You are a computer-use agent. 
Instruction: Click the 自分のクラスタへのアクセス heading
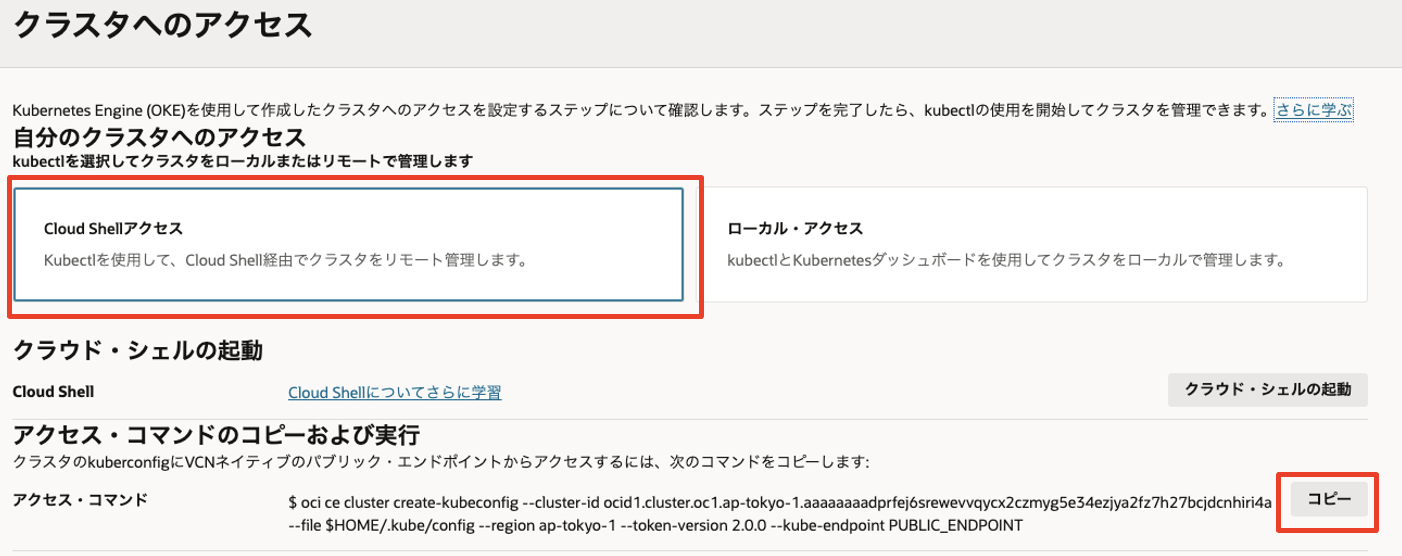click(158, 136)
